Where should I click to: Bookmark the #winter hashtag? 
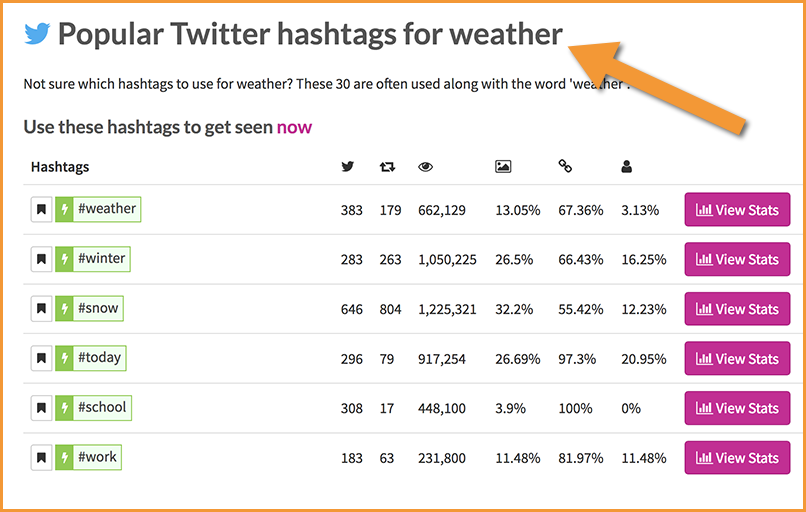(x=42, y=259)
